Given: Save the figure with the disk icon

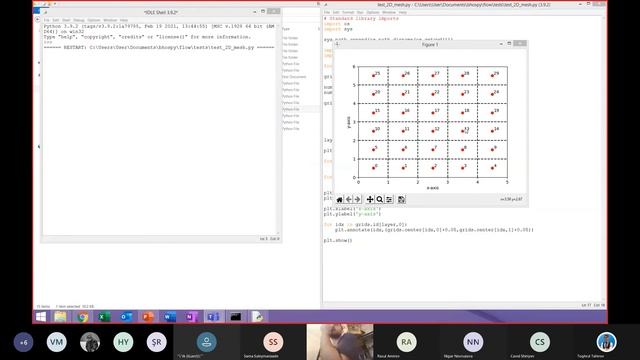Looking at the screenshot, I should [402, 199].
